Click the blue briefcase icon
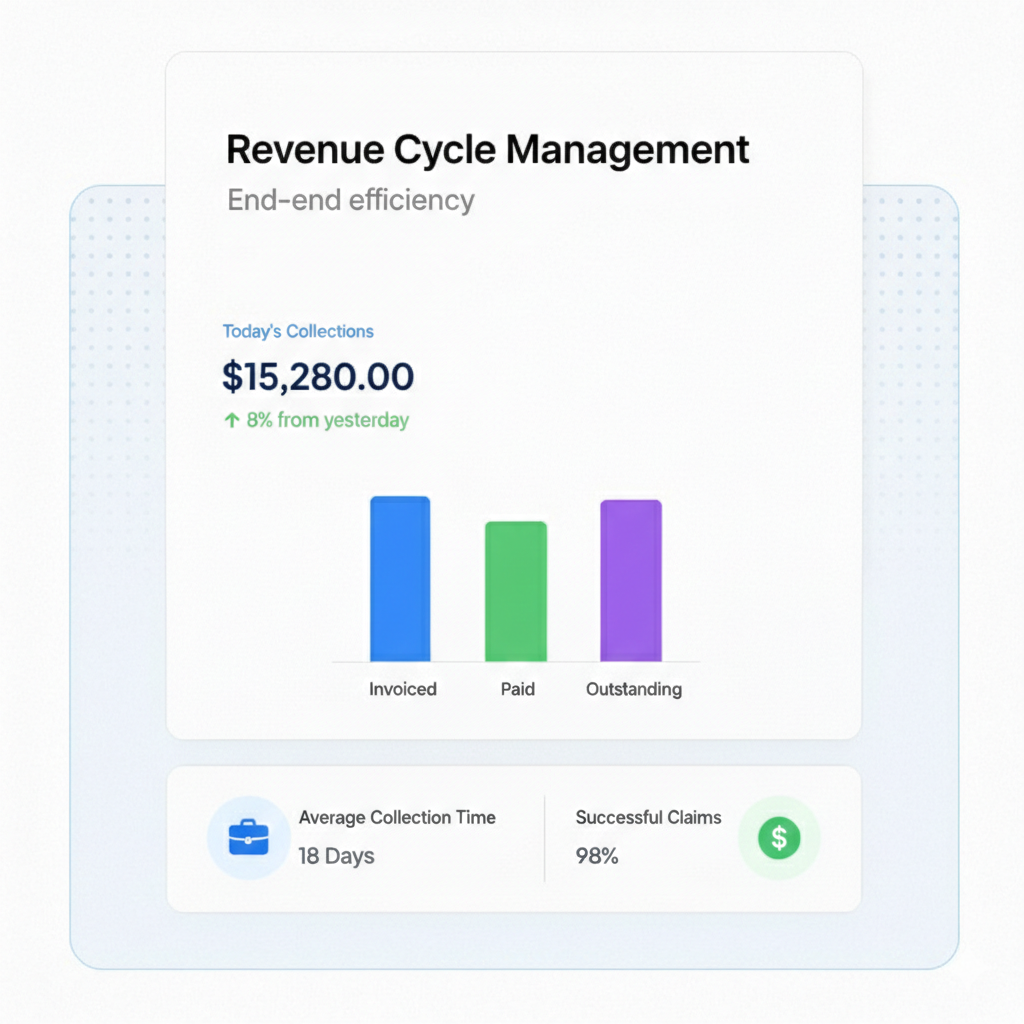 (x=248, y=837)
